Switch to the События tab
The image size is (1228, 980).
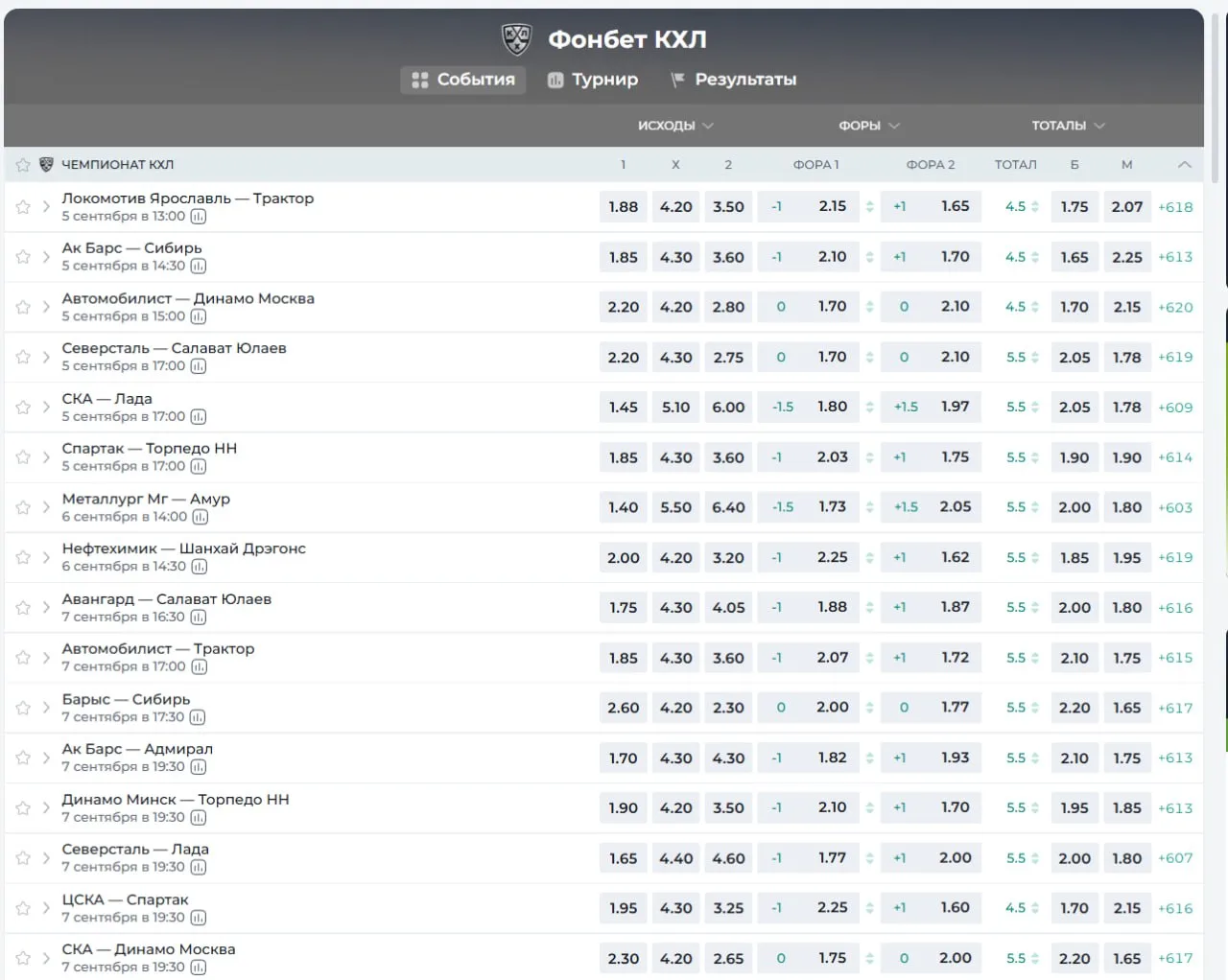[463, 80]
